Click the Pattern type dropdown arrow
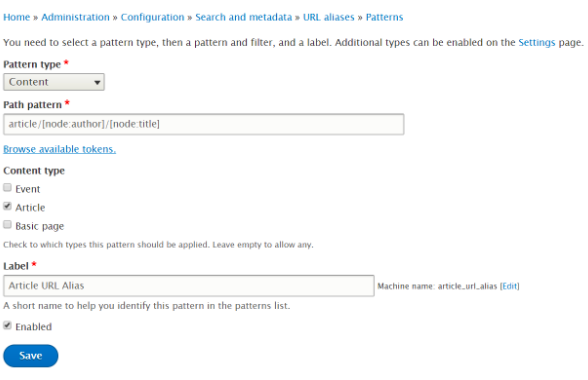 pyautogui.click(x=97, y=83)
